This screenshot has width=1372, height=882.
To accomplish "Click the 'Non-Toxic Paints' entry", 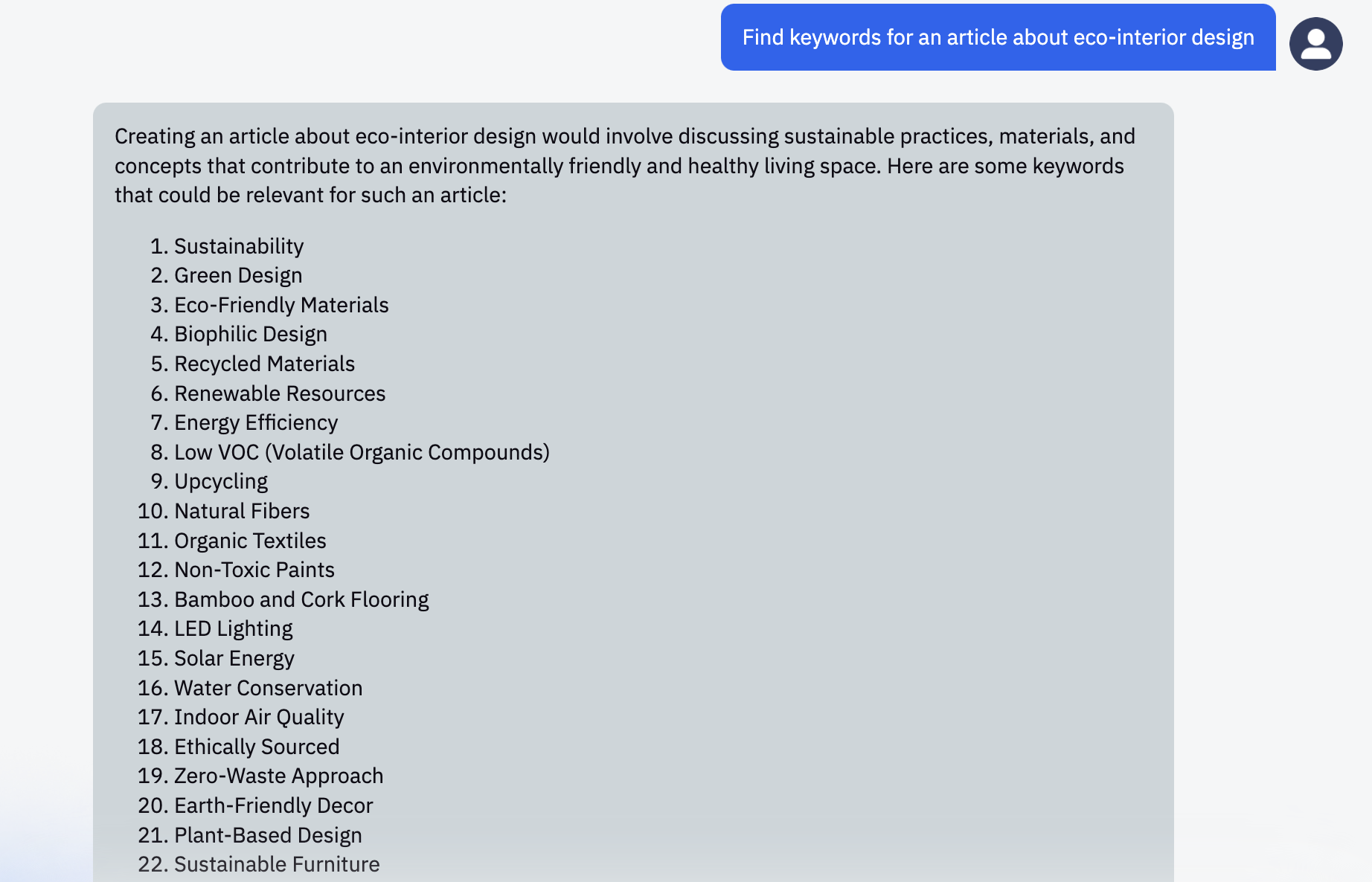I will [x=254, y=570].
